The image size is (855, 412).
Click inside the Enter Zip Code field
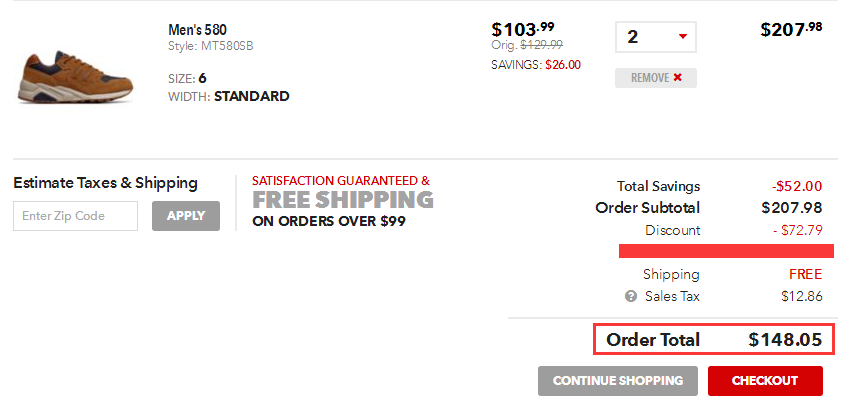[76, 216]
